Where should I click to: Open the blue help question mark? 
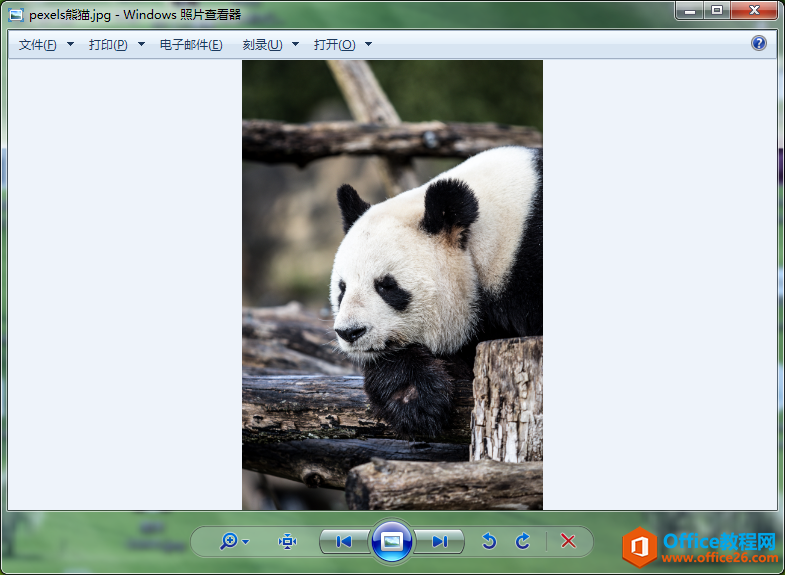pos(759,43)
